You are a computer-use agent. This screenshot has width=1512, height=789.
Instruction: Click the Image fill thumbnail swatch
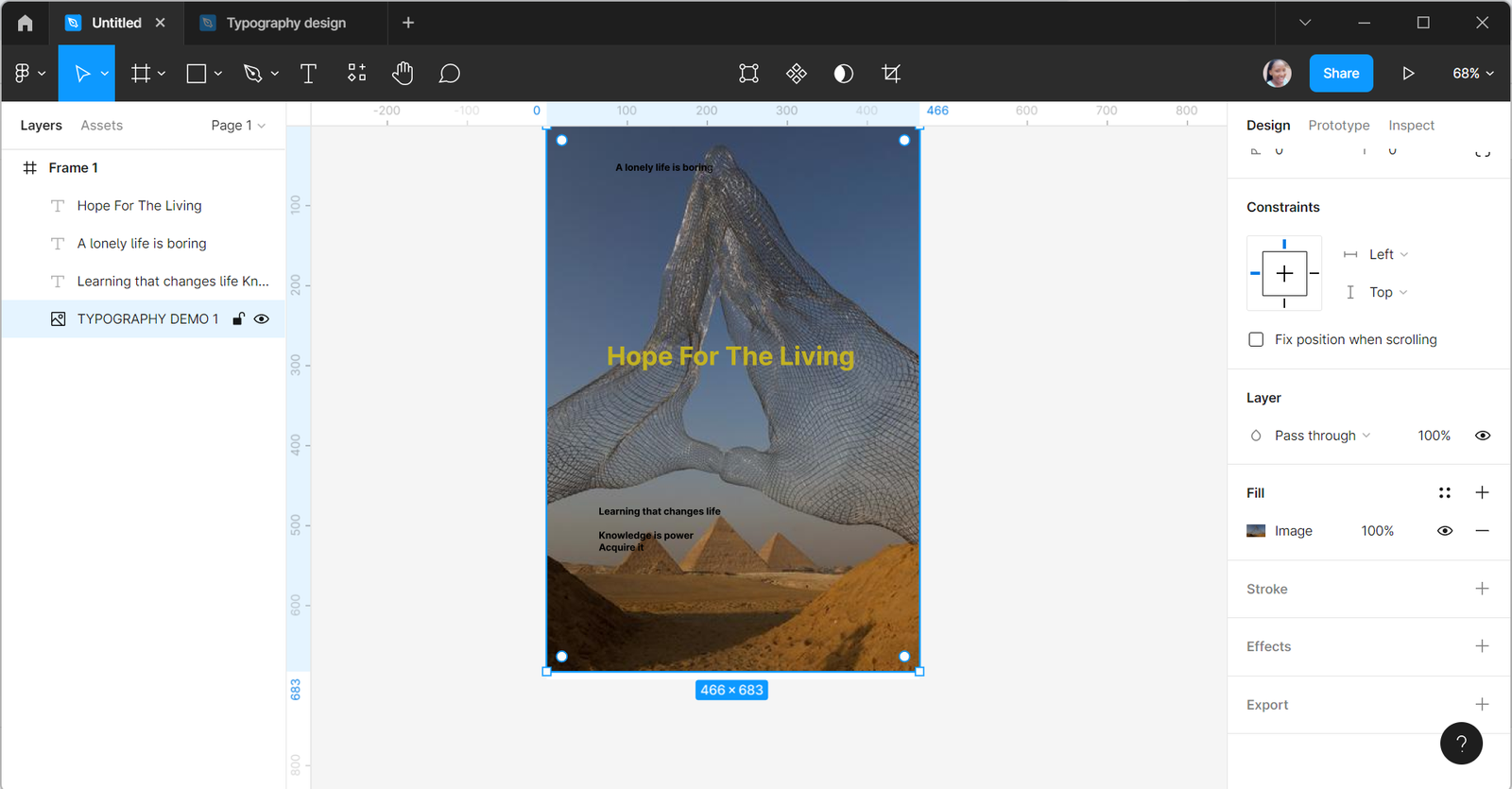[1256, 531]
